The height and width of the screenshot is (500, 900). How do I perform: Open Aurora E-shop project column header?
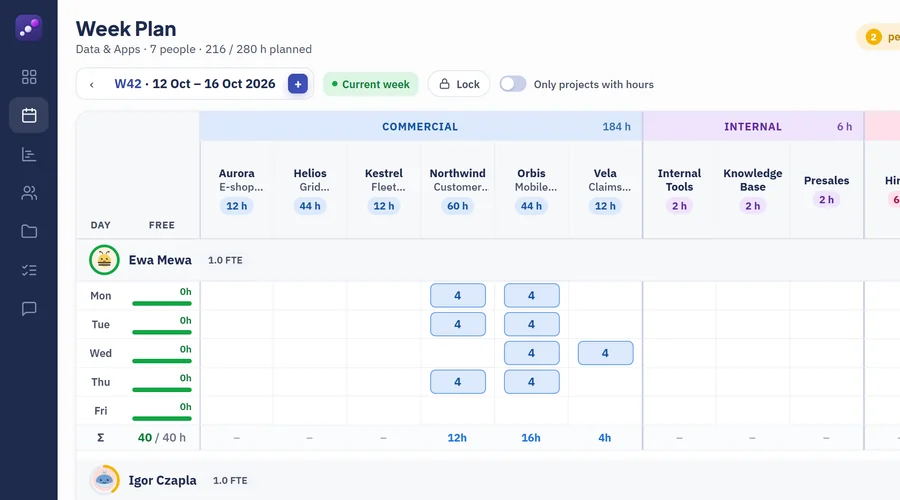(236, 189)
